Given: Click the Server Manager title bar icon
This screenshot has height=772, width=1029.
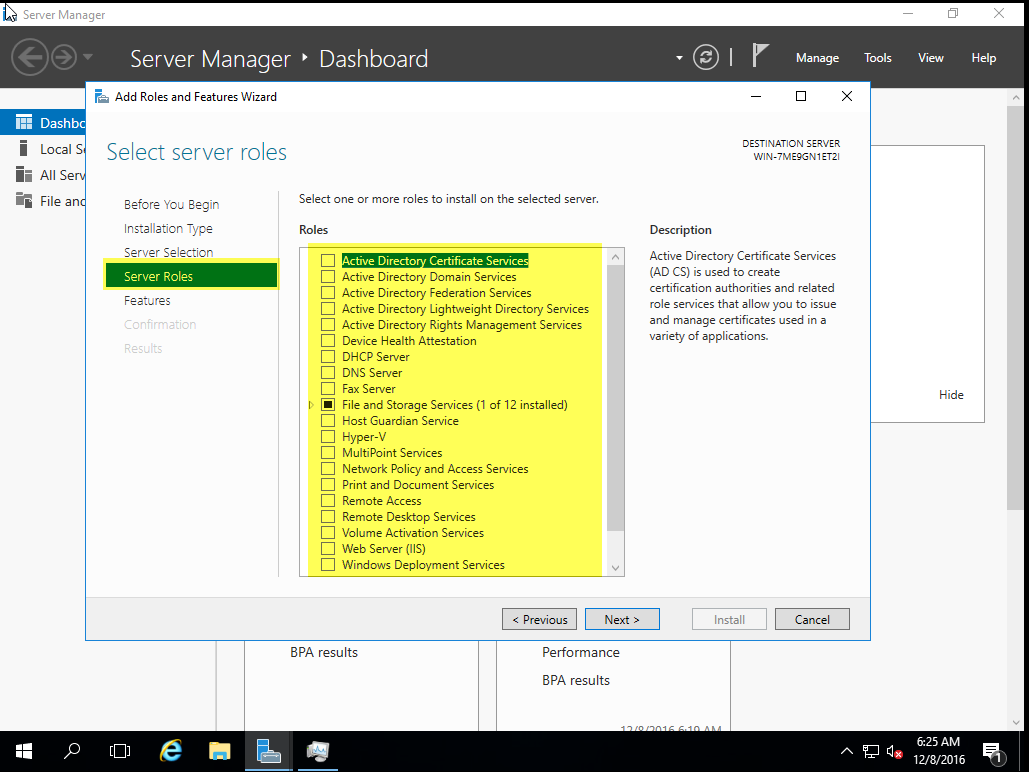Looking at the screenshot, I should (x=10, y=13).
